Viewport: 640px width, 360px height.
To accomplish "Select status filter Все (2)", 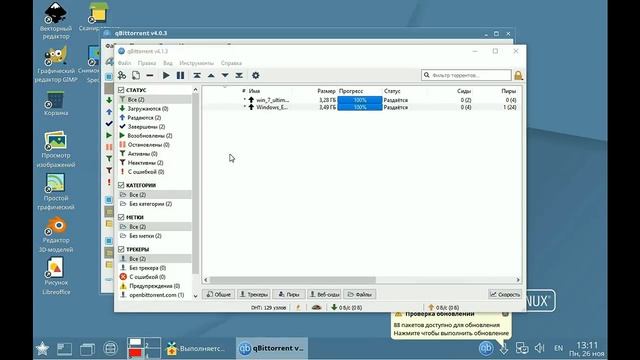I will pyautogui.click(x=154, y=100).
